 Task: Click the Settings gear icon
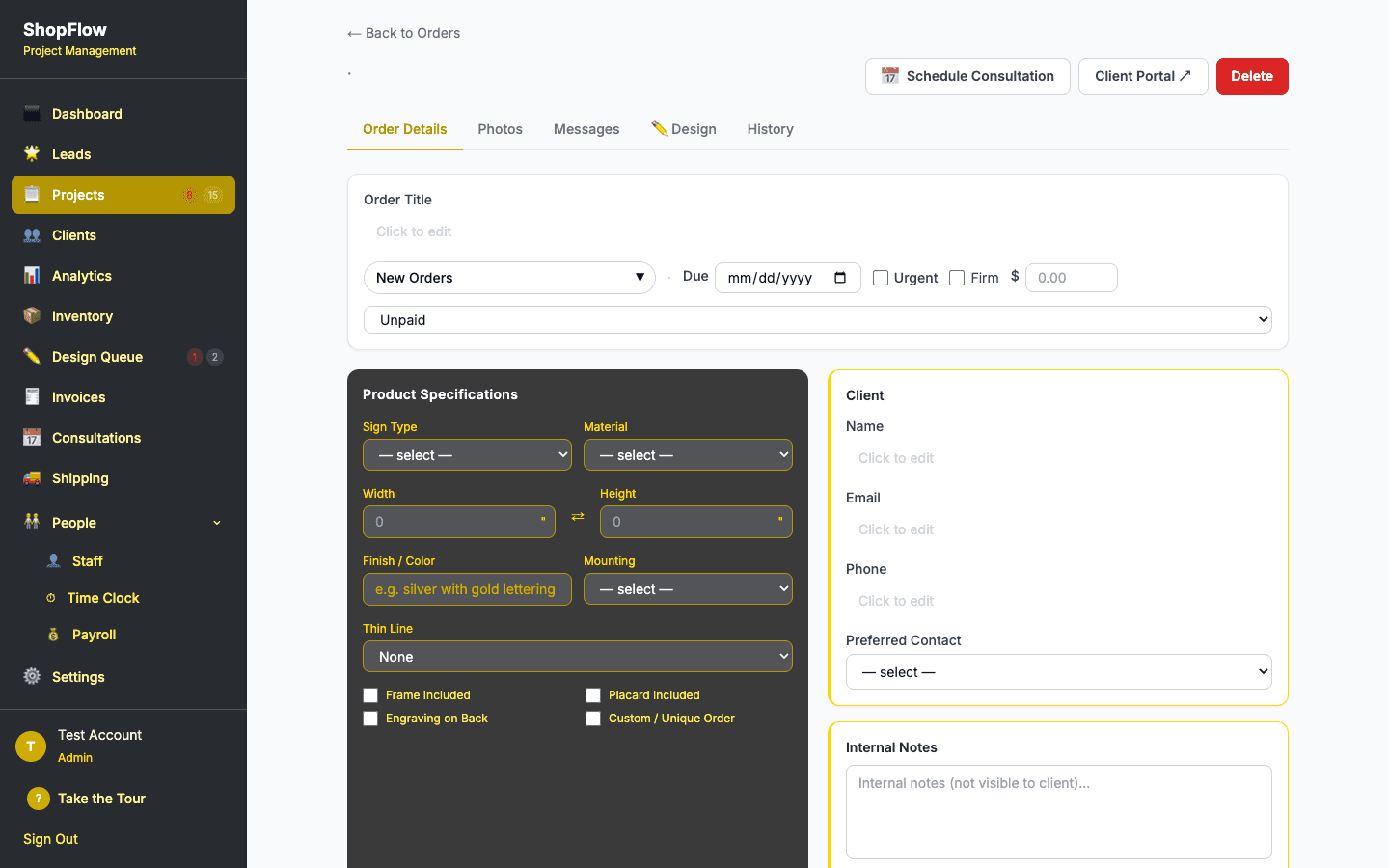click(32, 677)
